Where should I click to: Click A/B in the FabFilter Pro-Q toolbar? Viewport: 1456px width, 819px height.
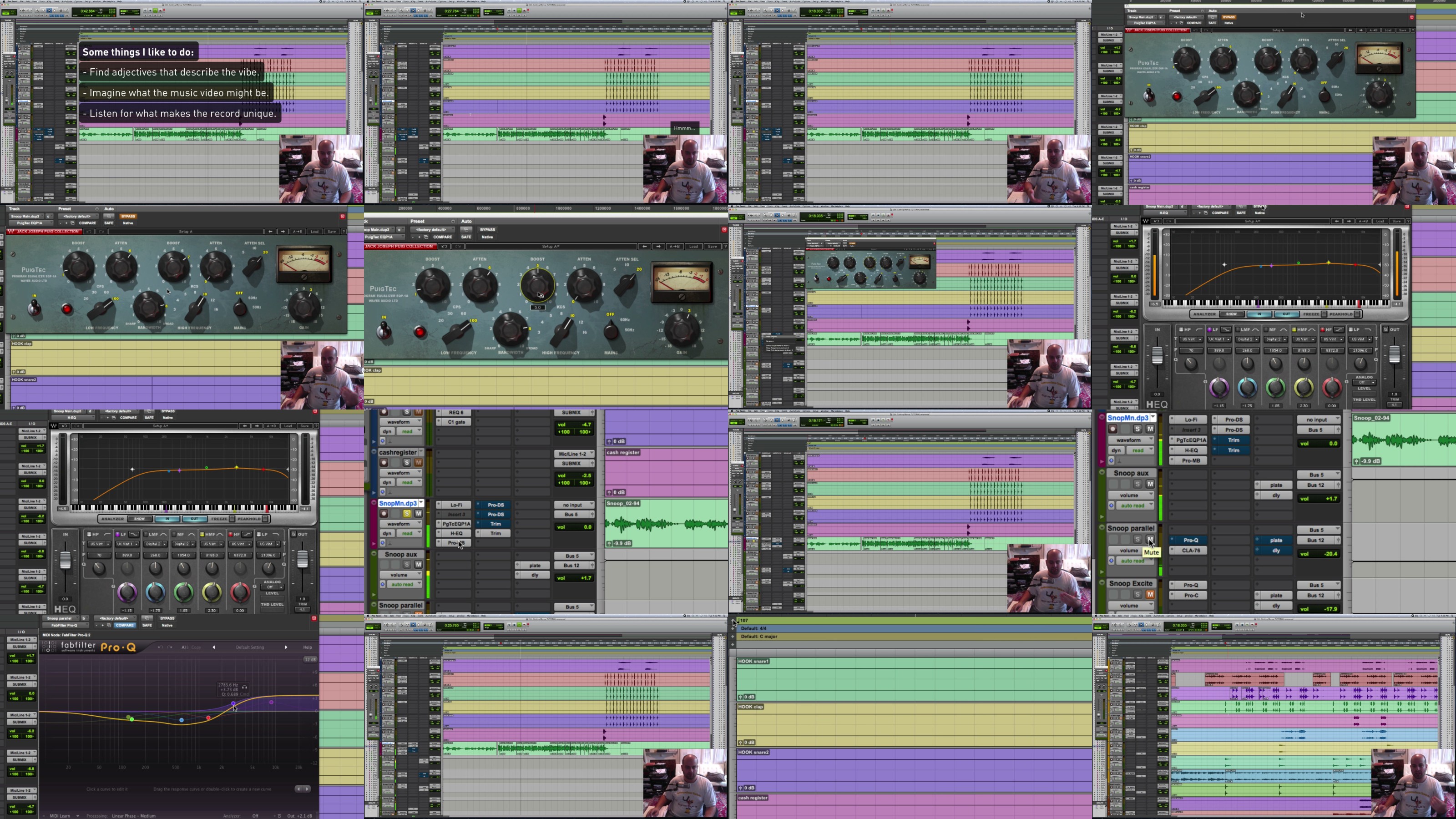coord(185,647)
